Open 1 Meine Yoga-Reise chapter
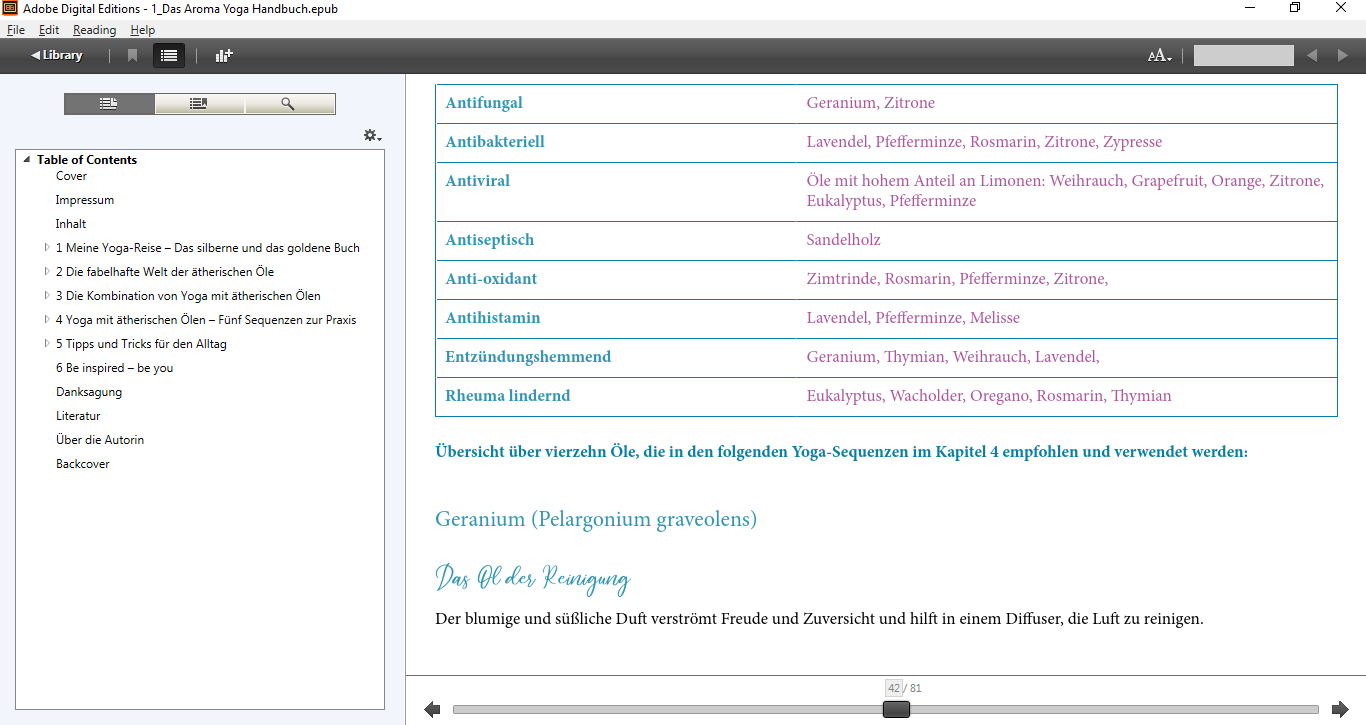This screenshot has width=1366, height=725. tap(208, 248)
